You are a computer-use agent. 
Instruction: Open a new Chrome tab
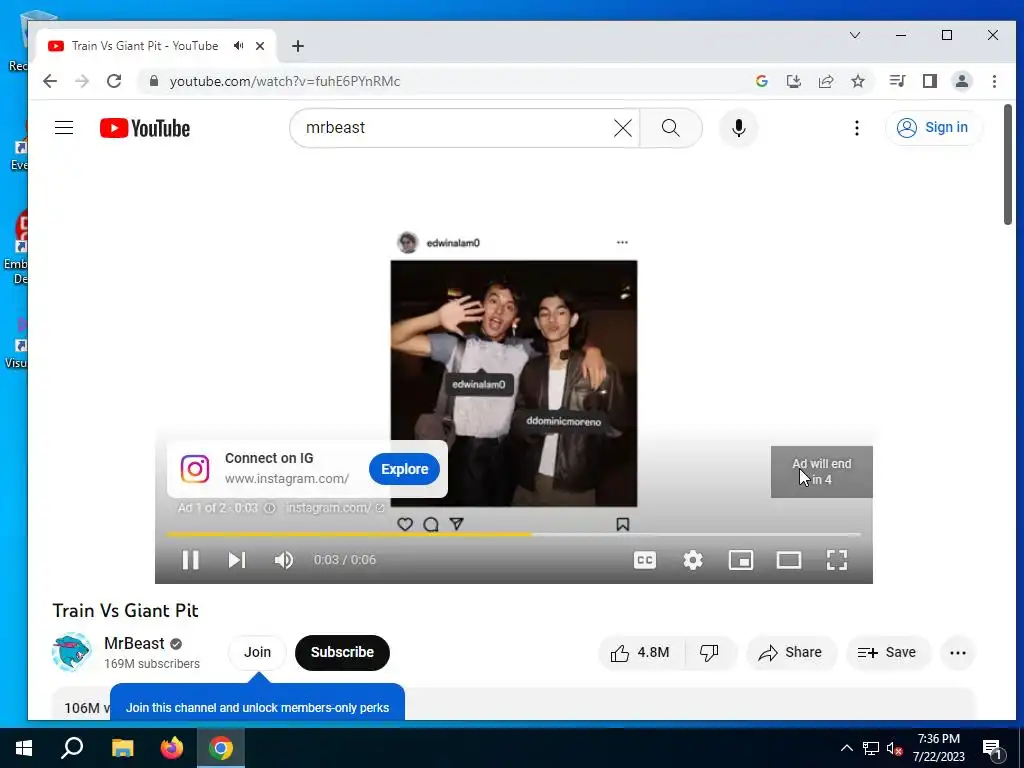click(x=298, y=46)
